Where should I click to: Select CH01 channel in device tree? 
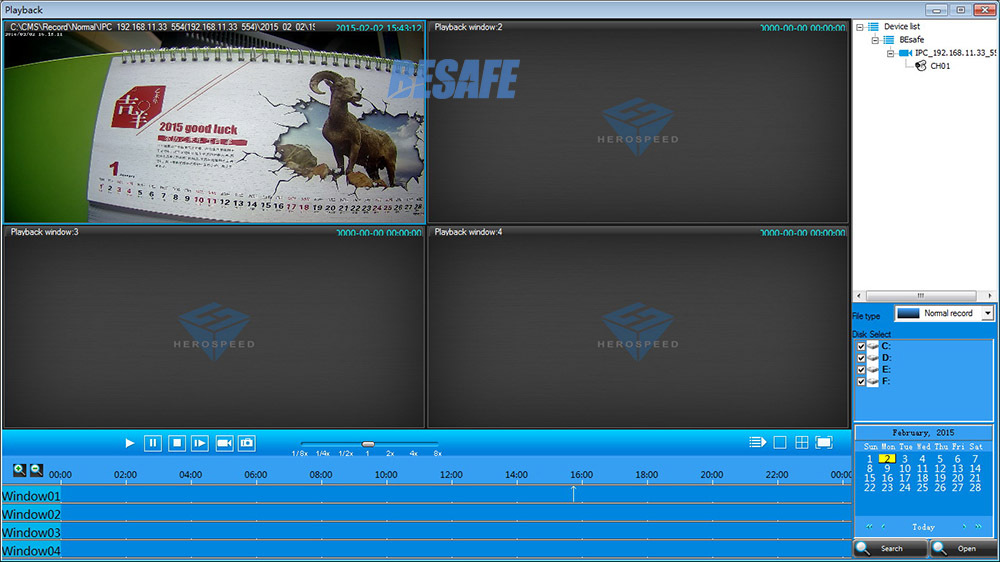pyautogui.click(x=939, y=67)
